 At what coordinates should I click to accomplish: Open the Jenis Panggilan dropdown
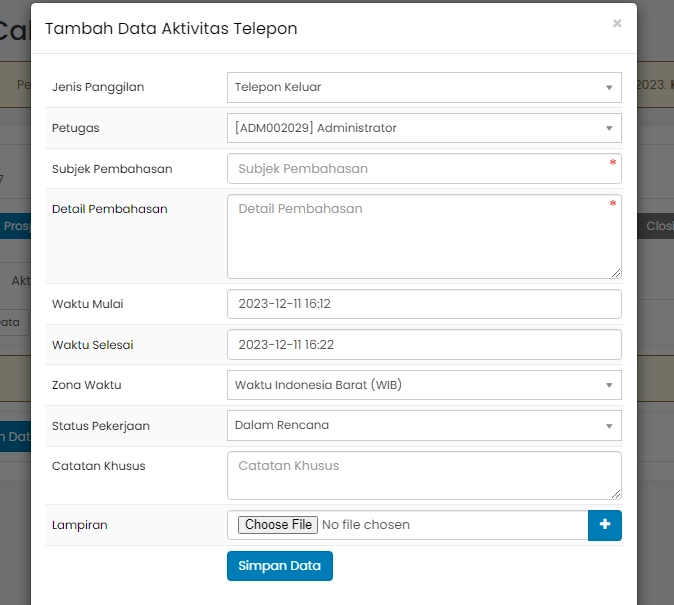point(424,87)
